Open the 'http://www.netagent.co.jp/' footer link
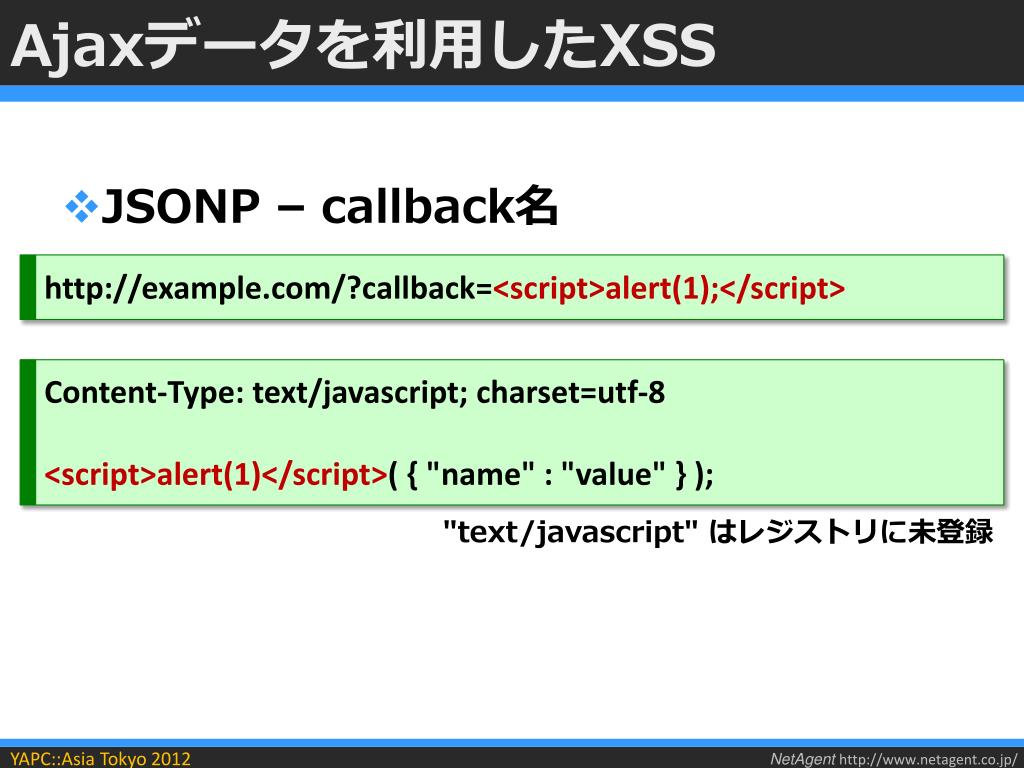Viewport: 1024px width, 768px height. click(928, 760)
